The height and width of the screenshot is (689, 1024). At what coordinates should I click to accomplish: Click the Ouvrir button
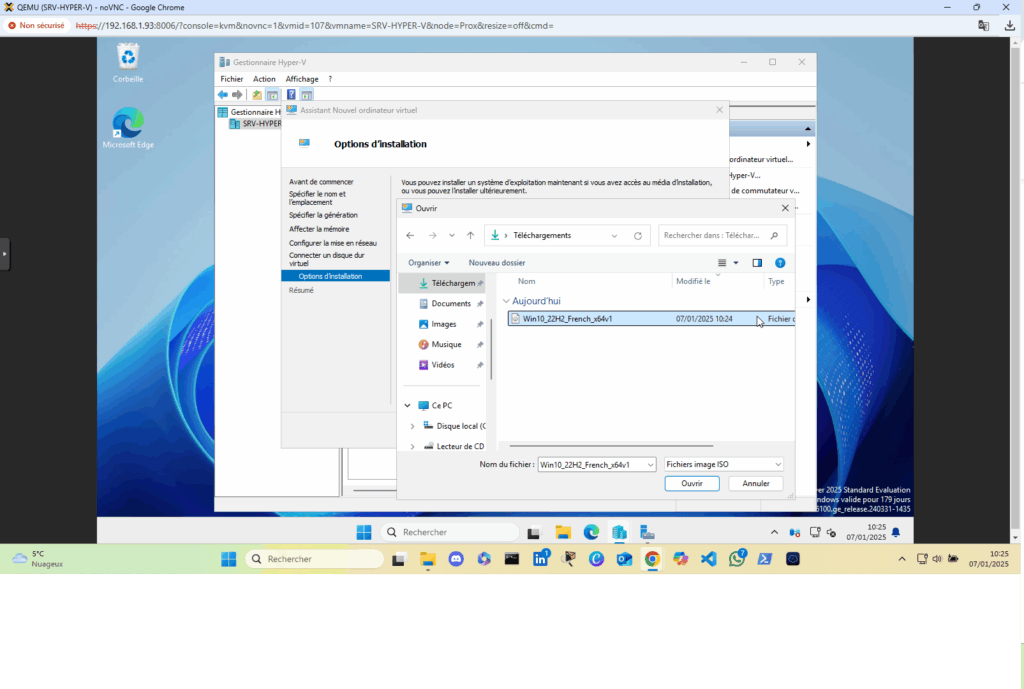[x=692, y=484]
